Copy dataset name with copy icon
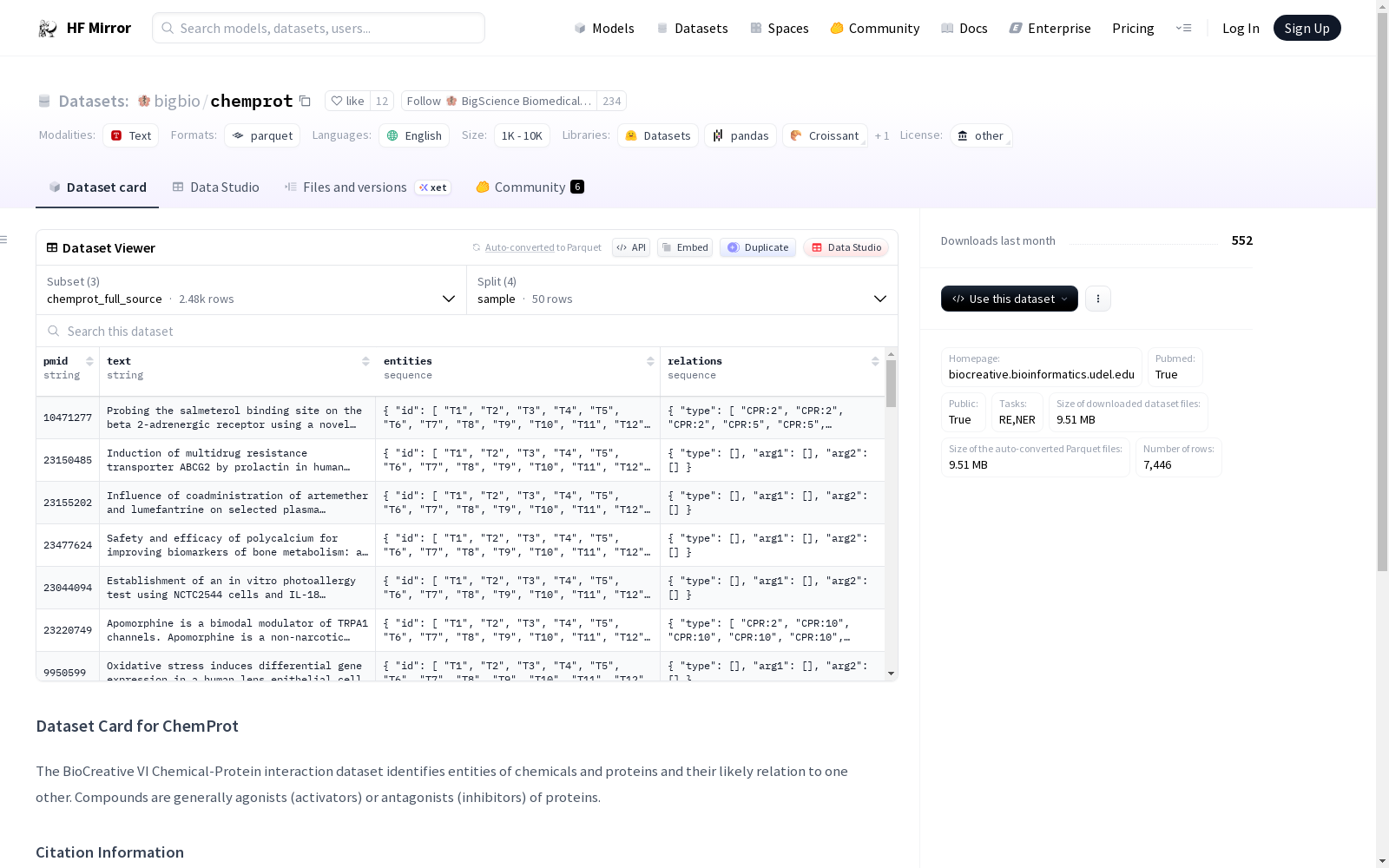Image resolution: width=1389 pixels, height=868 pixels. [305, 101]
